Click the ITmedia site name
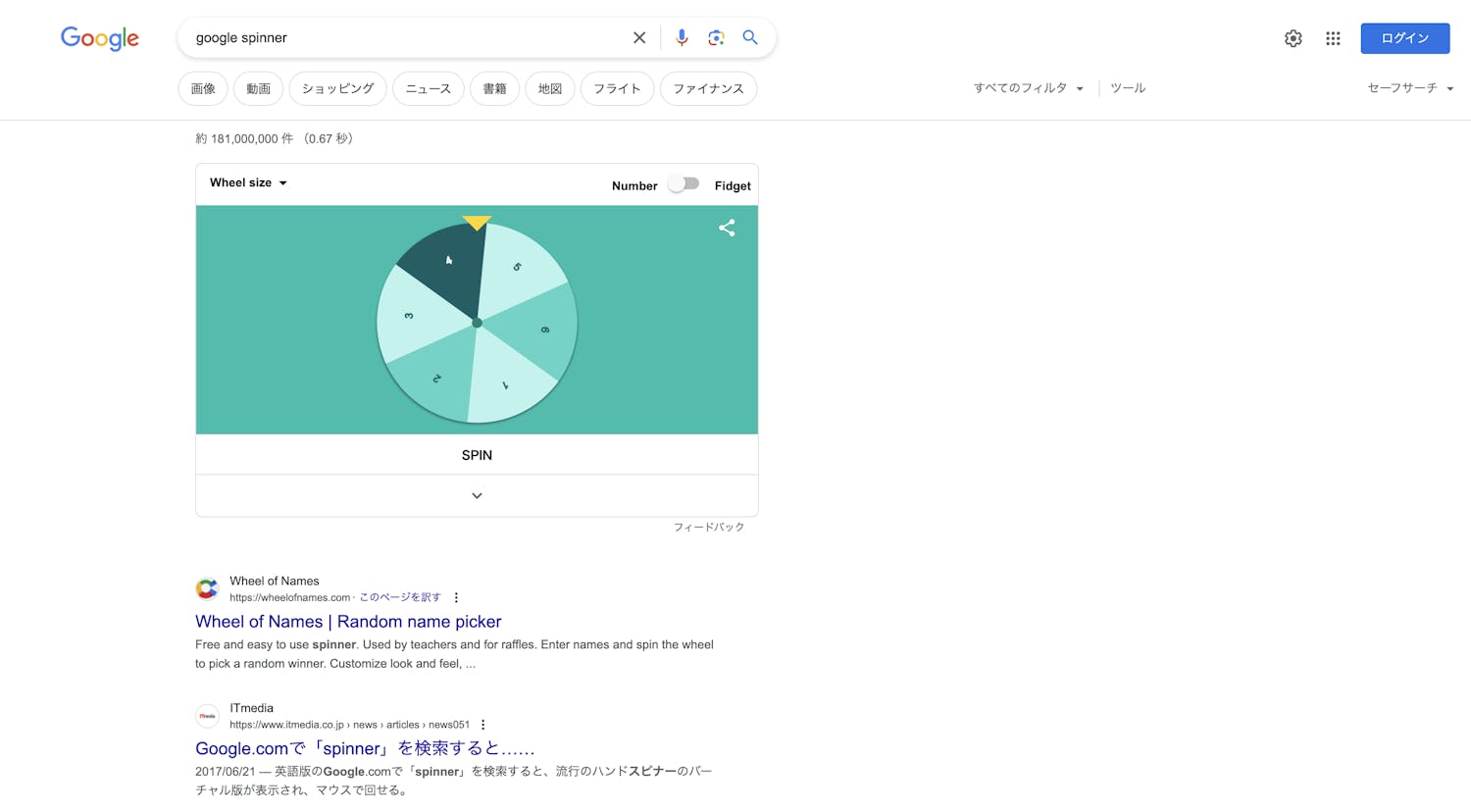This screenshot has width=1471, height=812. (251, 708)
